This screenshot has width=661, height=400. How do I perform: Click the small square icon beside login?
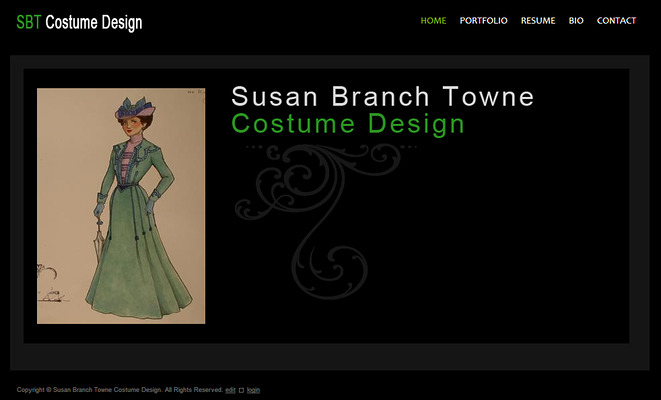pos(241,390)
